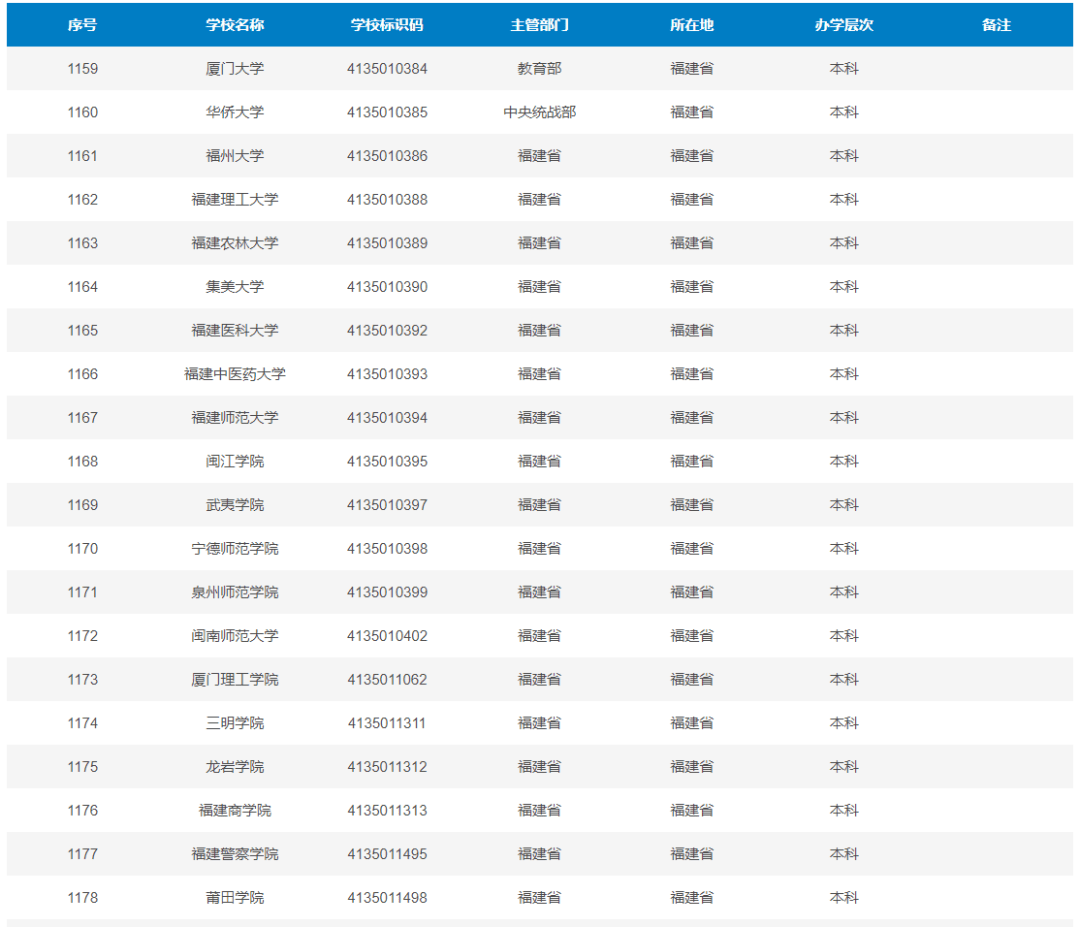Click serial number 1174
The height and width of the screenshot is (927, 1080).
tap(83, 723)
